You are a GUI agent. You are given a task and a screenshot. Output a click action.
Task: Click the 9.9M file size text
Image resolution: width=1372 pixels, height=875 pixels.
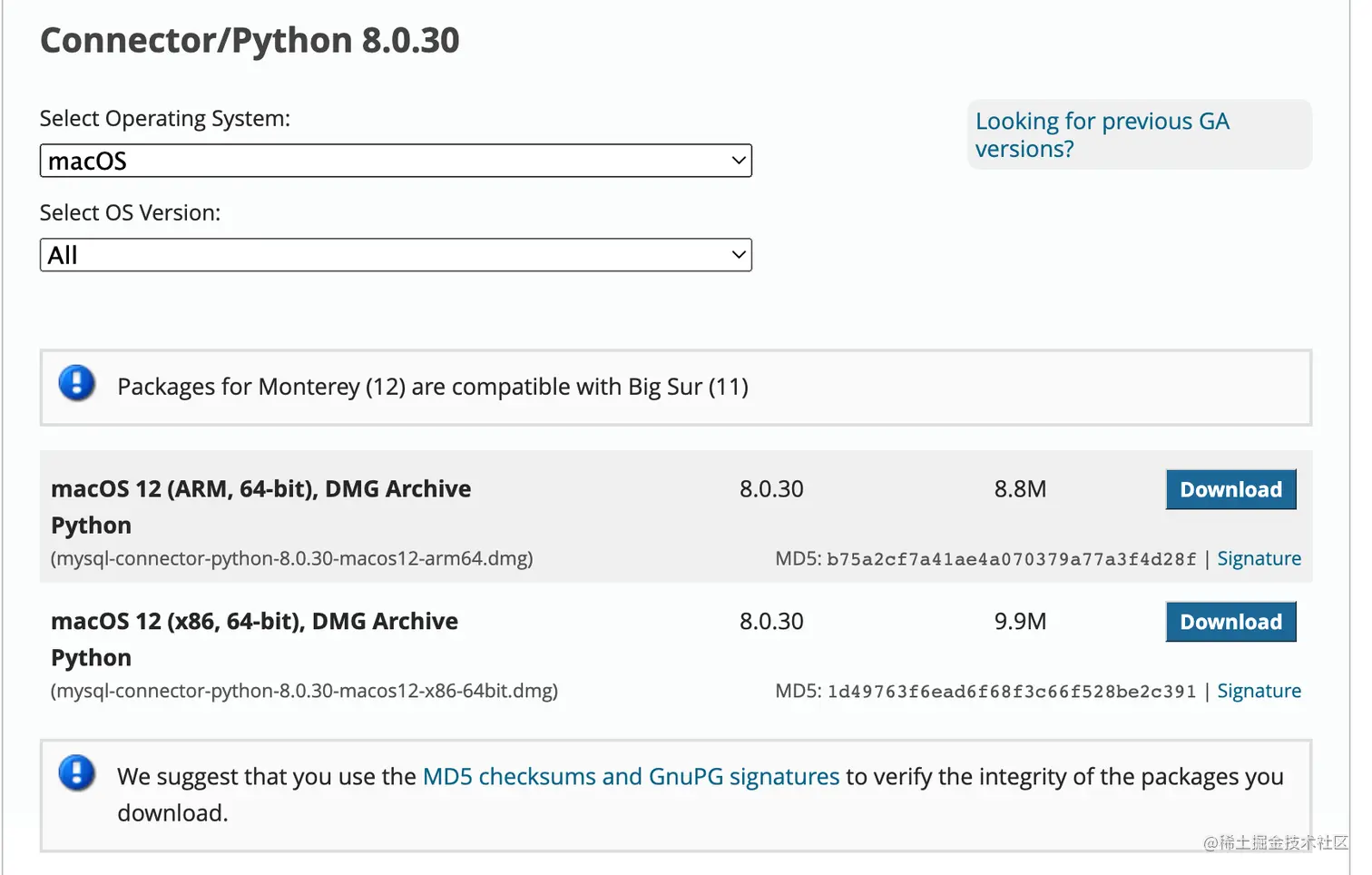1020,622
